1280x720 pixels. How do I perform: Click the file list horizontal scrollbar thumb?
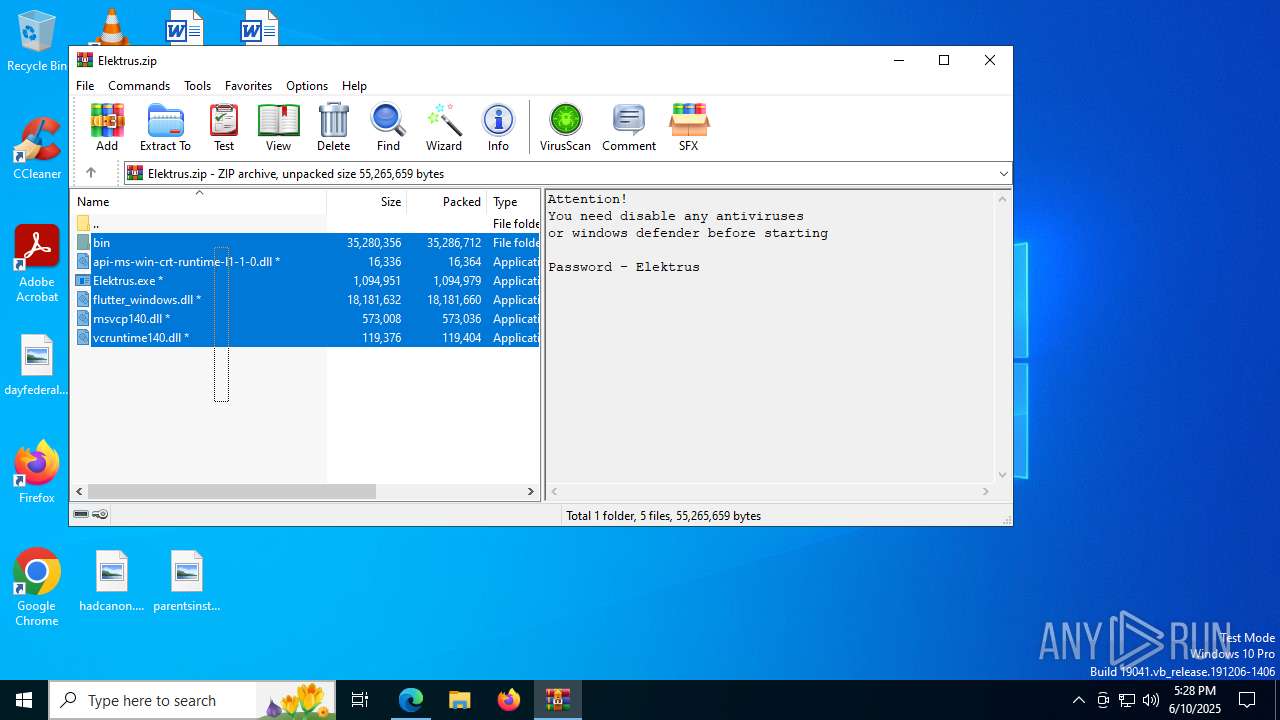click(x=231, y=491)
